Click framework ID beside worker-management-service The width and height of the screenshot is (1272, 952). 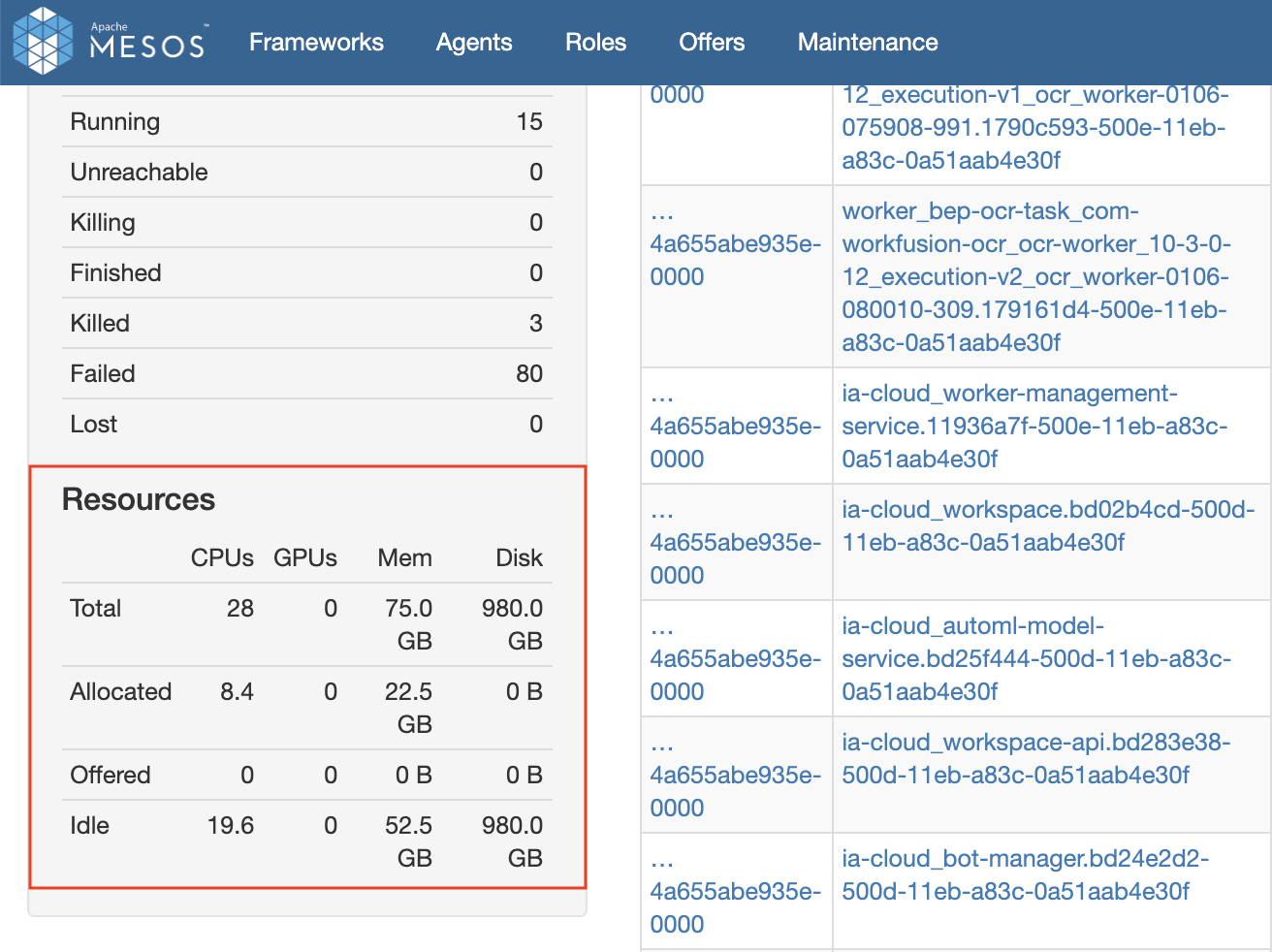pos(735,426)
